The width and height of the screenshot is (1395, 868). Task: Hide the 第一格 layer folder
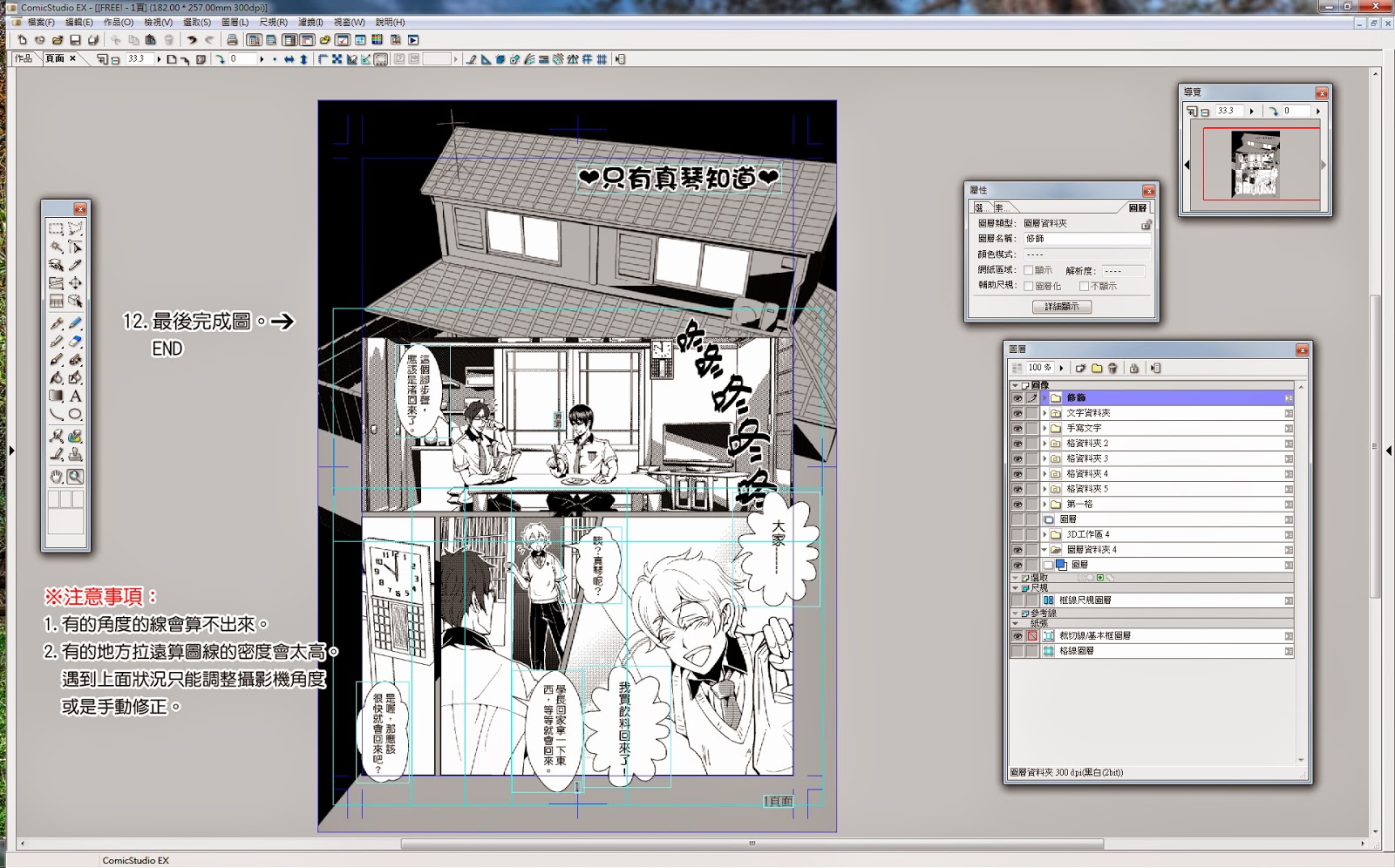pos(1017,504)
